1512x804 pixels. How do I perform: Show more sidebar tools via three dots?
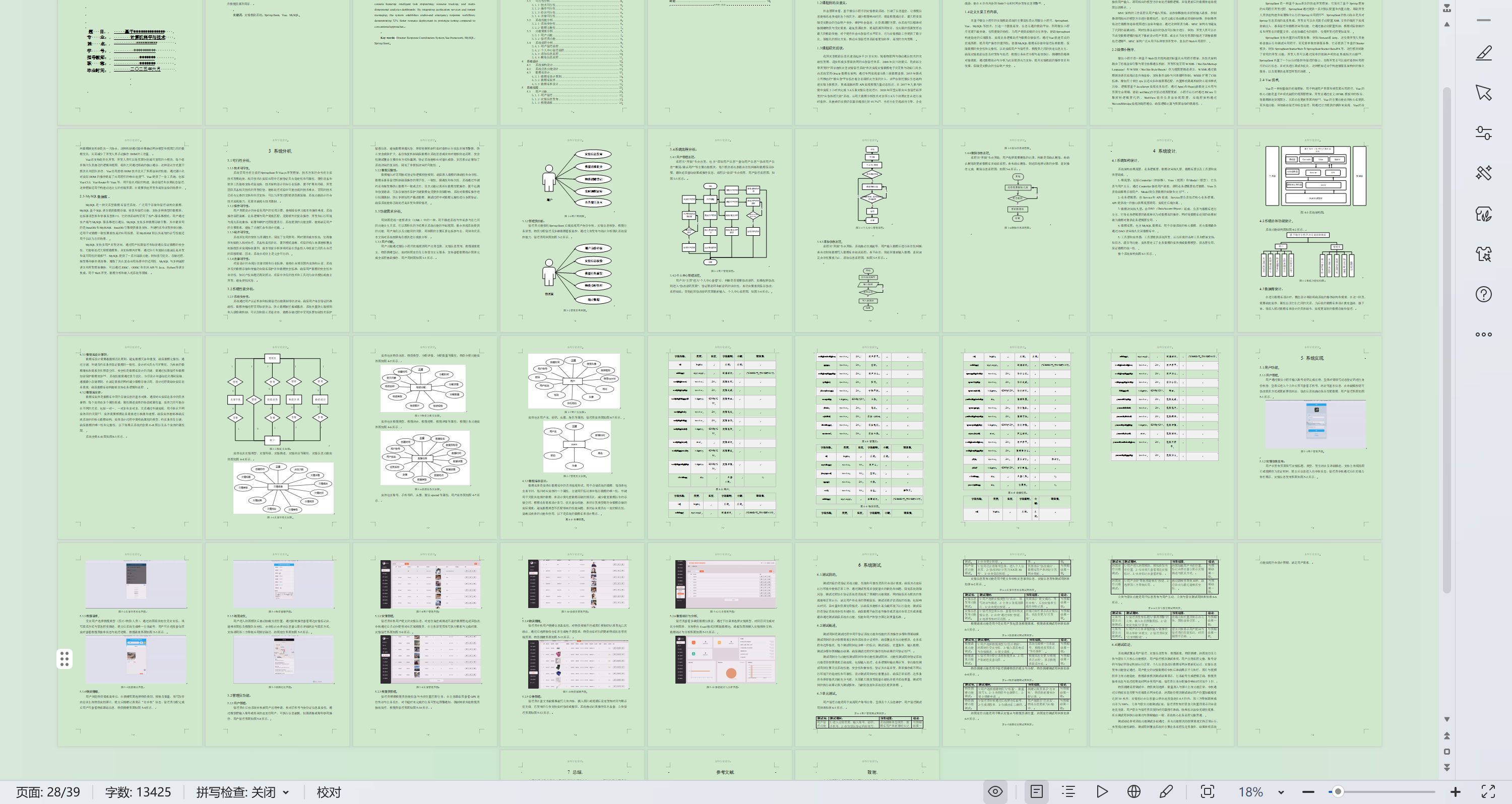point(1483,334)
